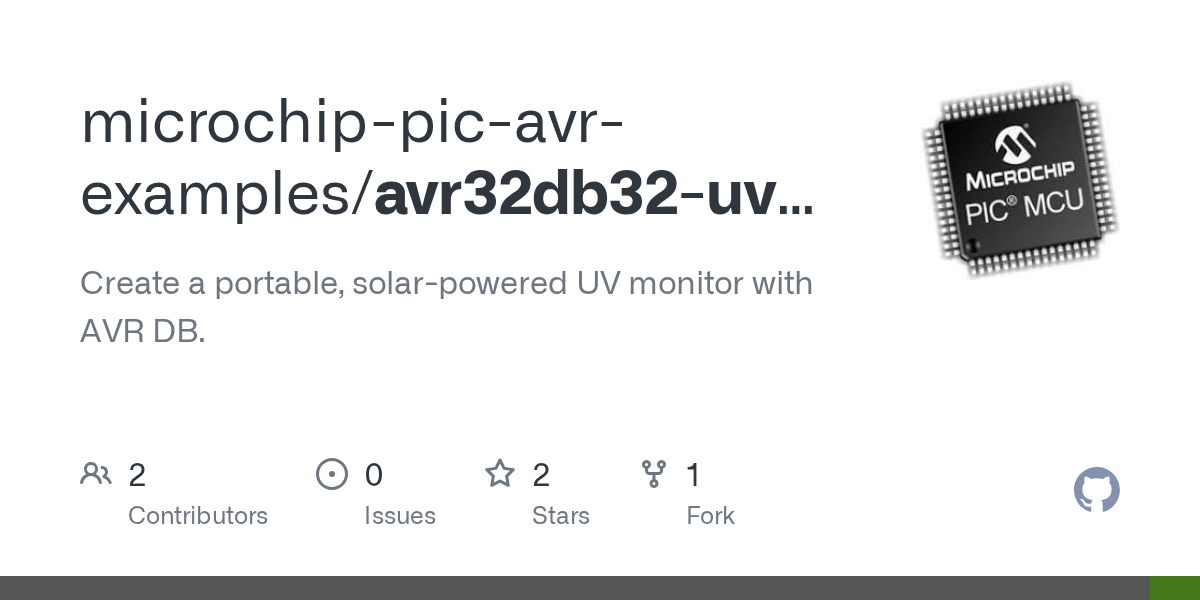Click the Fork label text
This screenshot has width=1200, height=600.
(x=710, y=516)
